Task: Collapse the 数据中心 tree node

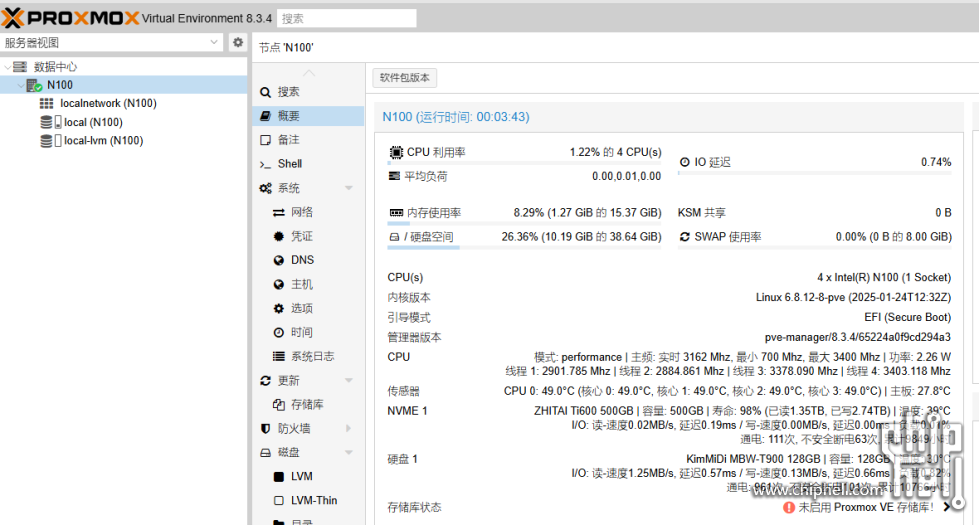Action: click(7, 67)
